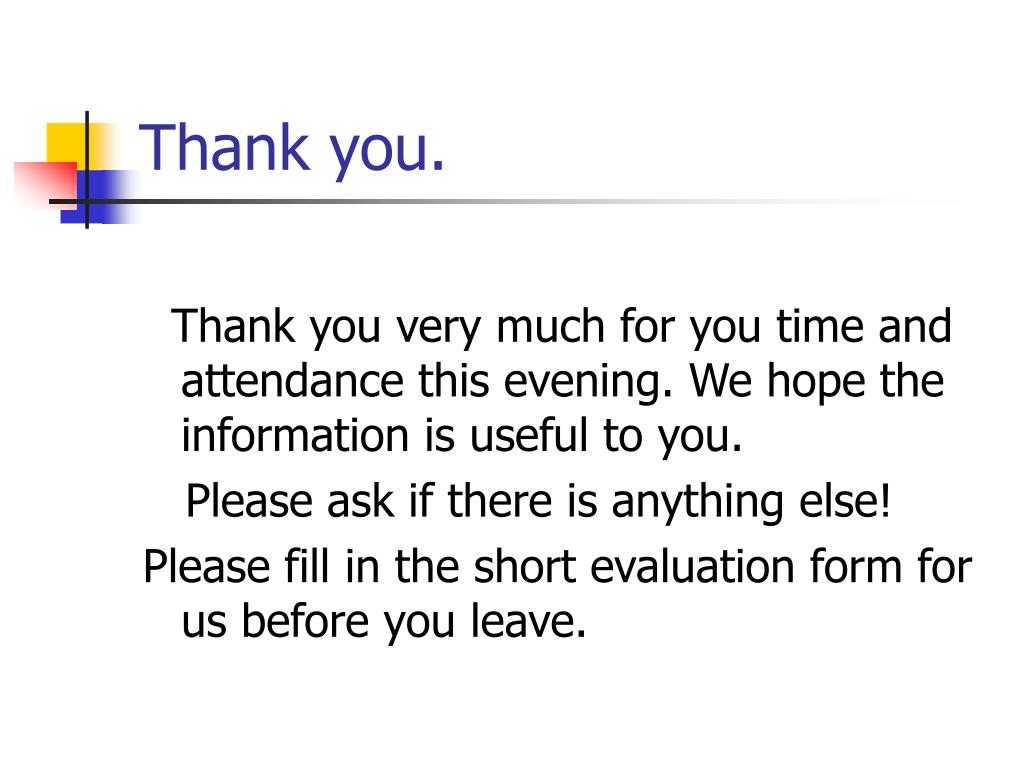Click the sentence "Please ask if there is anything else!"

[538, 503]
